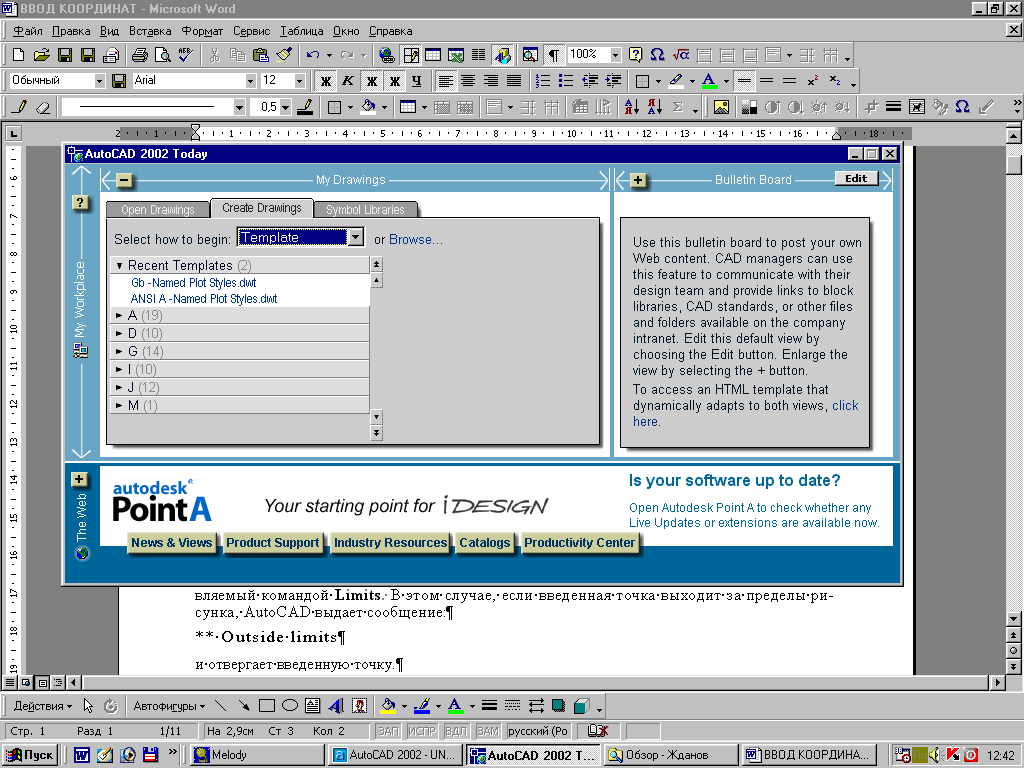Open Print Preview in Word toolbar

(163, 56)
